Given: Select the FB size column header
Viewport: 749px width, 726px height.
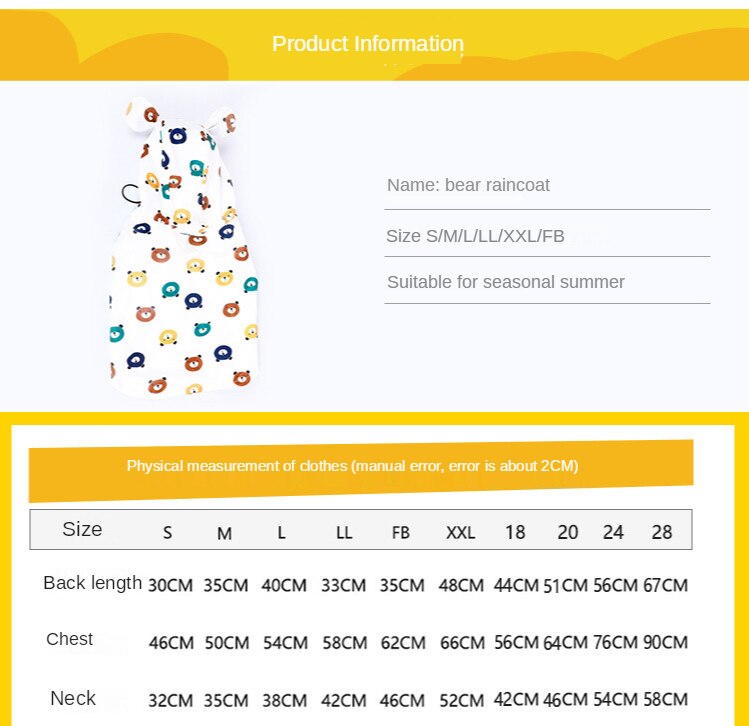Looking at the screenshot, I should tap(401, 532).
